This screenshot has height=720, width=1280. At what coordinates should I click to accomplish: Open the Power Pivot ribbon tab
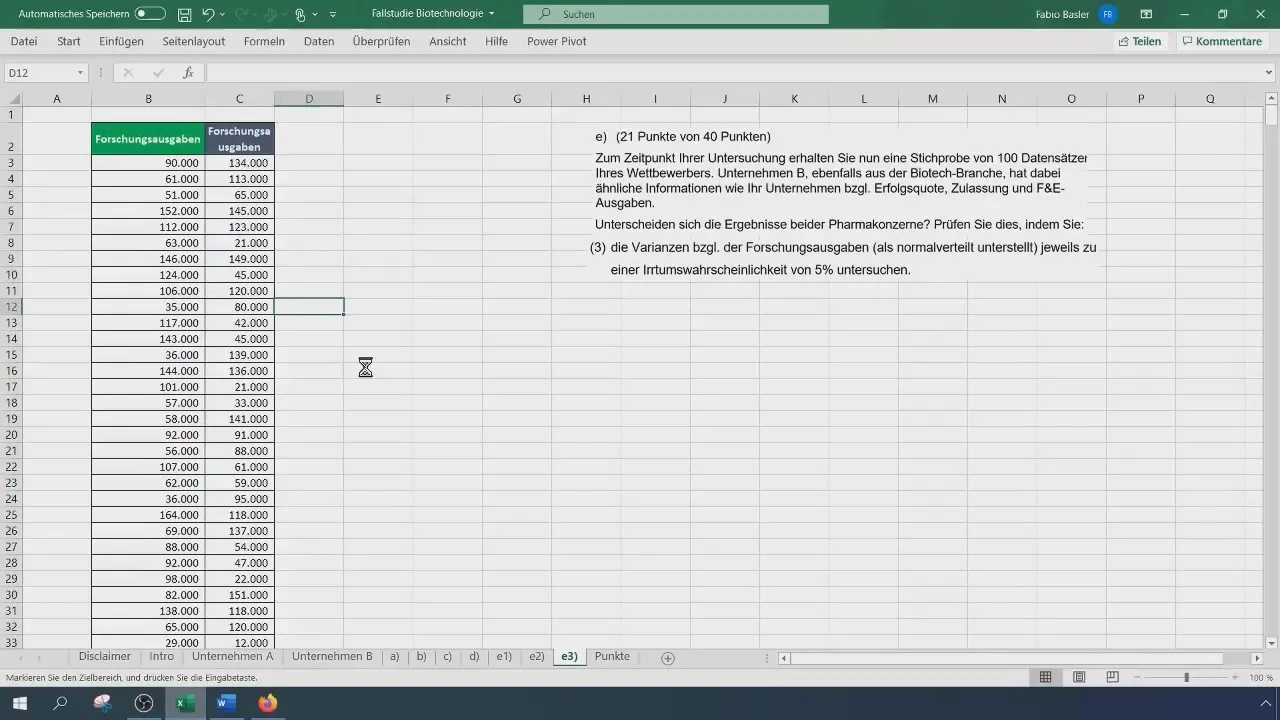(x=556, y=41)
